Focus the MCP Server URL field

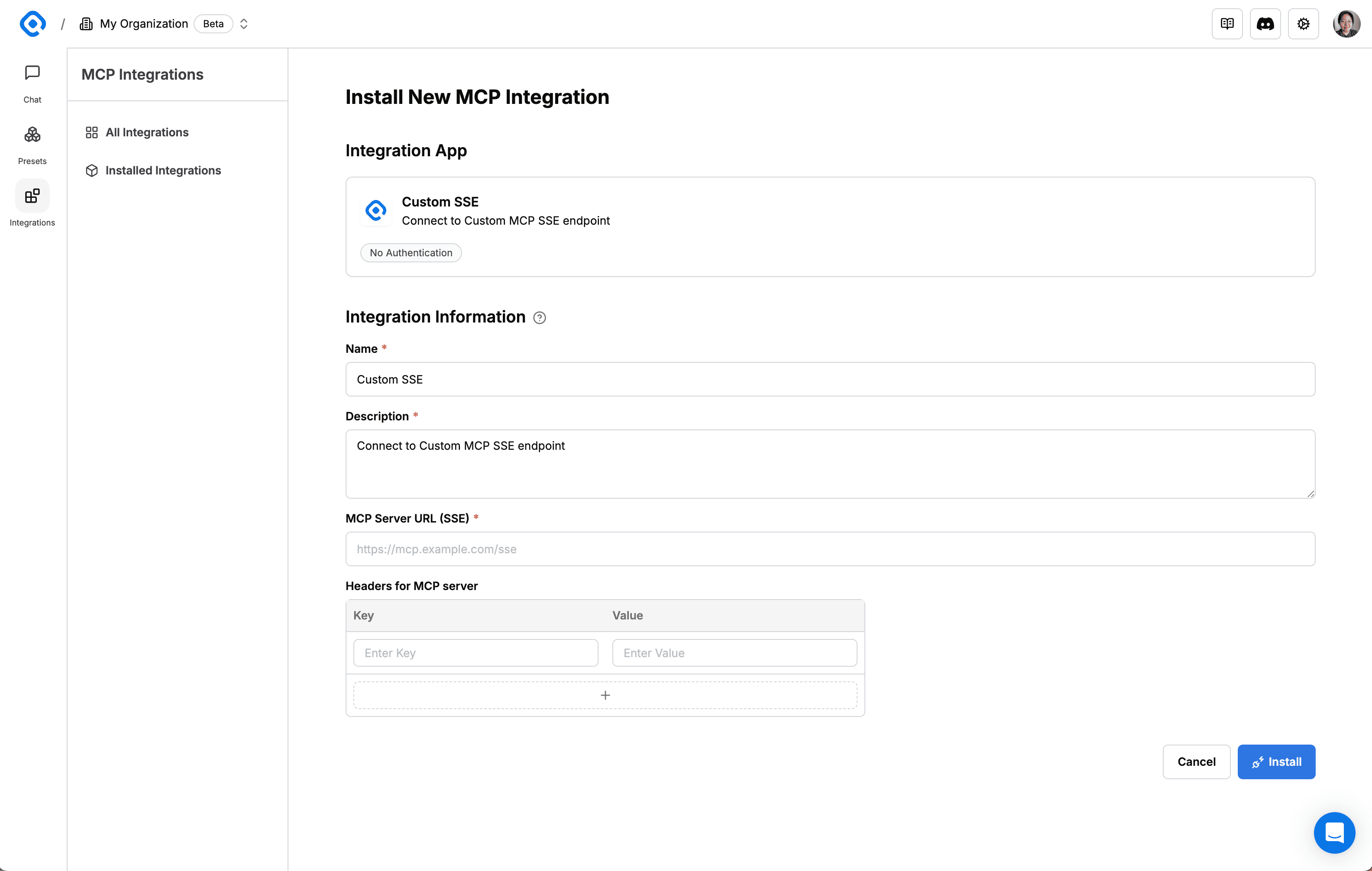830,549
